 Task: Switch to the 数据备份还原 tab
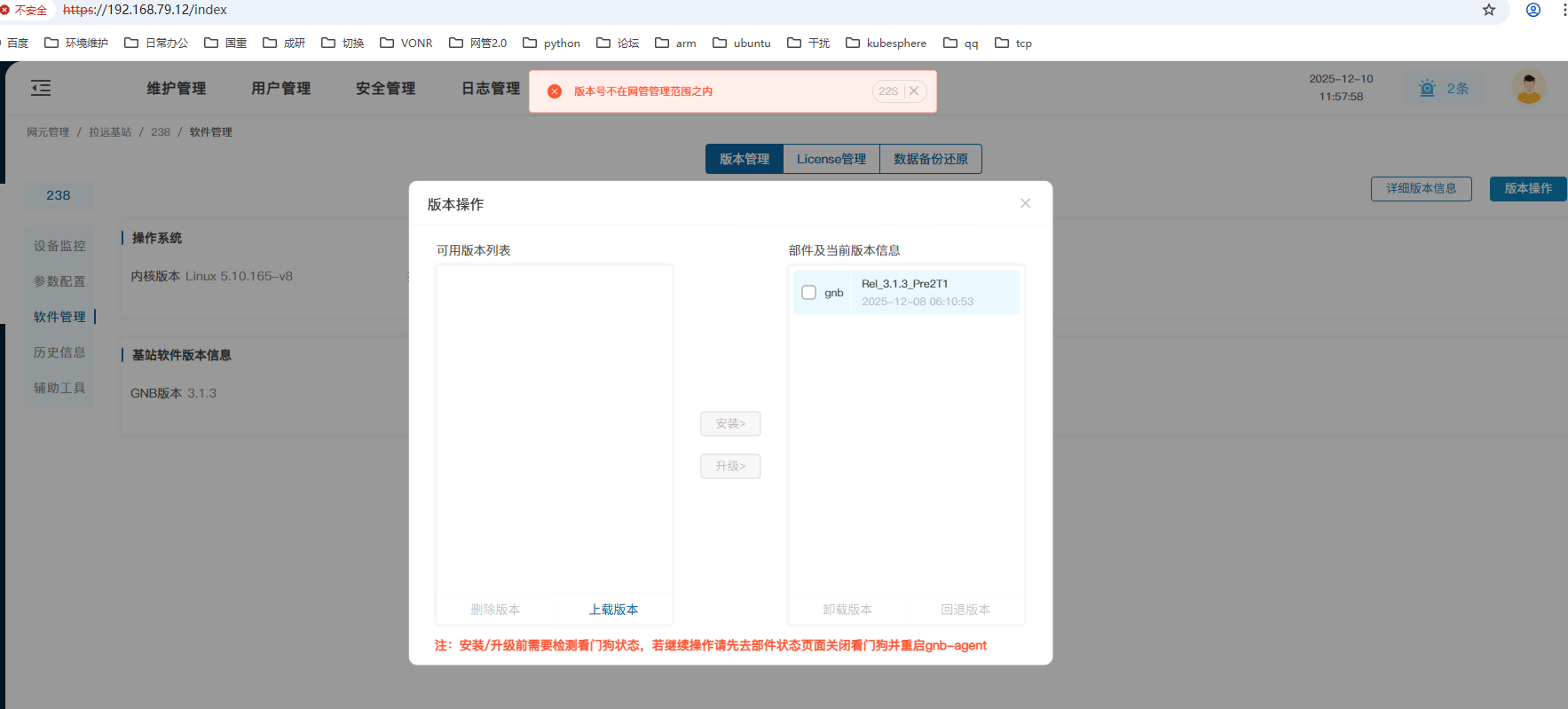[930, 159]
